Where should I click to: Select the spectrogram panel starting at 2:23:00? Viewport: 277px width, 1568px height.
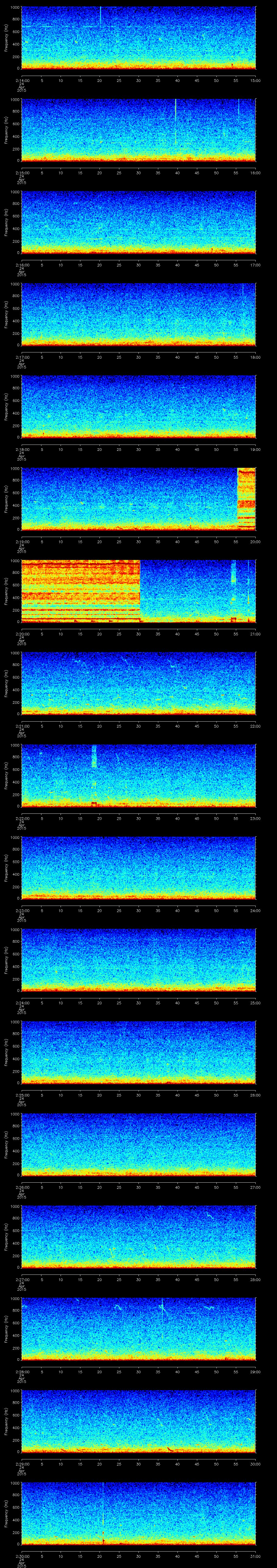138,868
